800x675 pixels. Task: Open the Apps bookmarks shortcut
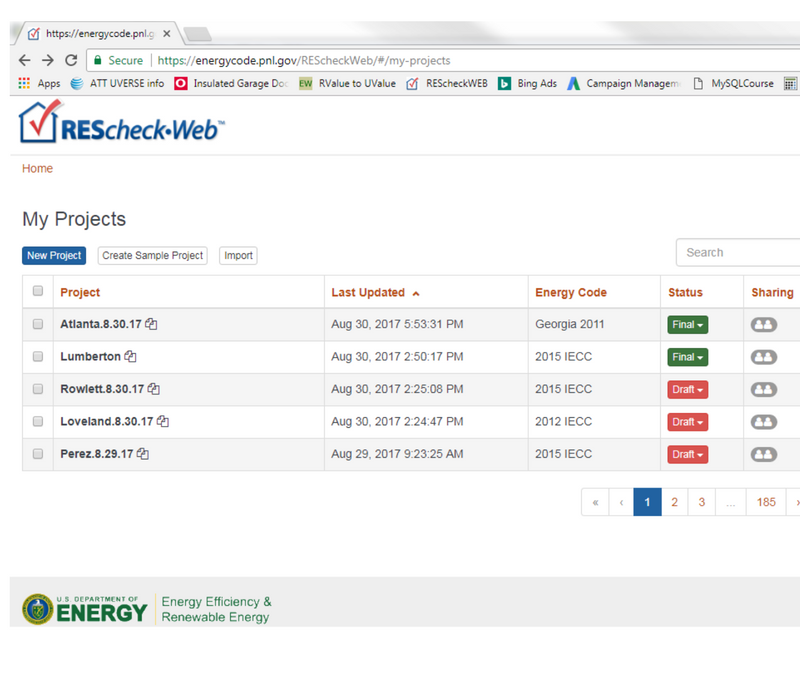[40, 84]
